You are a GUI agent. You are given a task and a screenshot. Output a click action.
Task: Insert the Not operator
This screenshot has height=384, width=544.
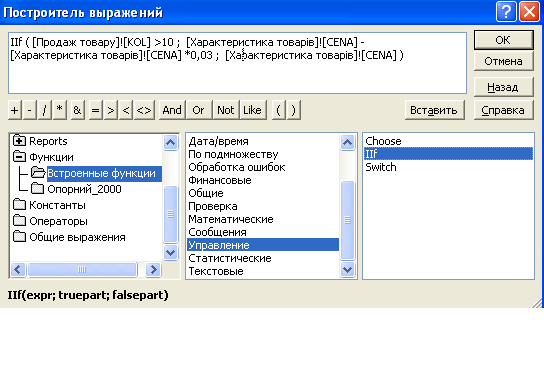[226, 110]
